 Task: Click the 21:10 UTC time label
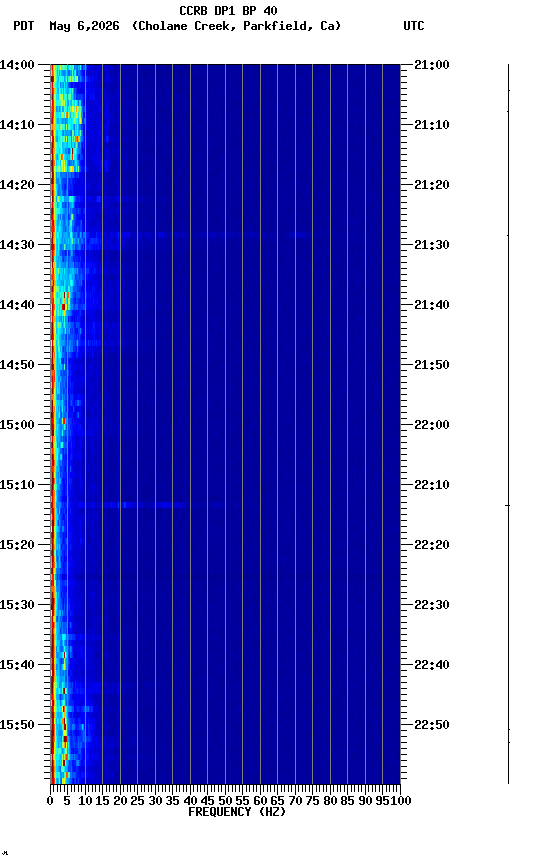click(x=432, y=125)
